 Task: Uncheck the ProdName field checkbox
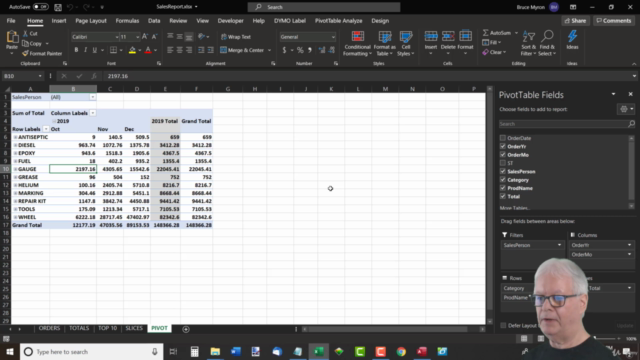pos(503,188)
